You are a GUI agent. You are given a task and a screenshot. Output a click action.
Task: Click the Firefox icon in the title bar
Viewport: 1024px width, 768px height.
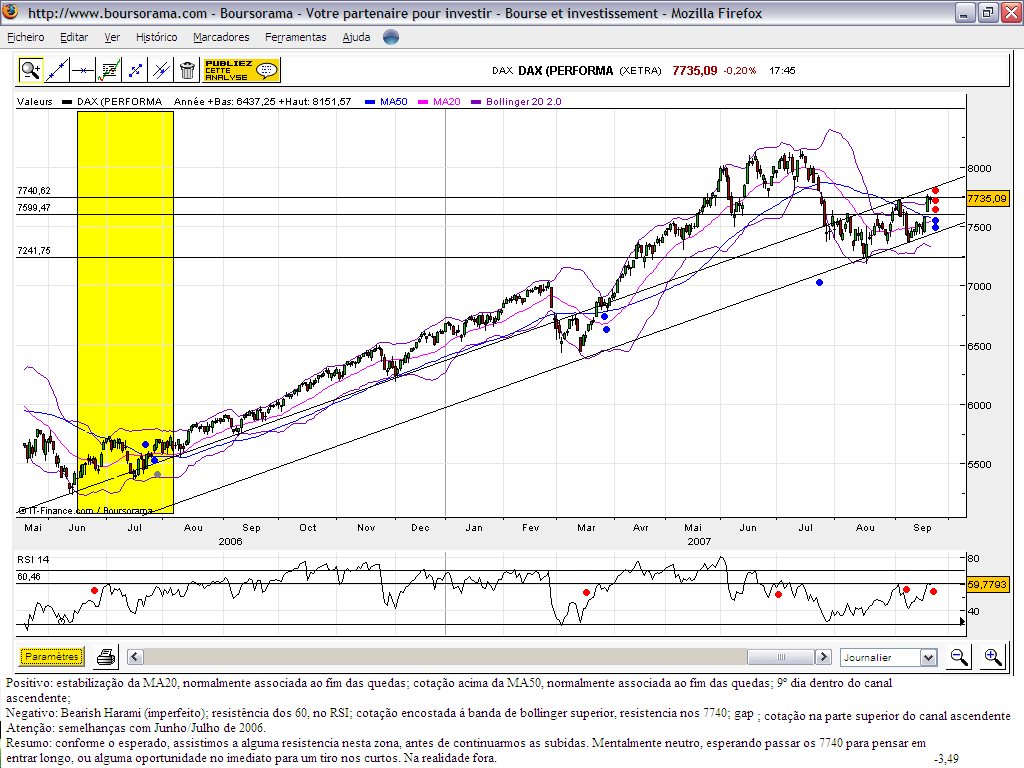tap(11, 12)
